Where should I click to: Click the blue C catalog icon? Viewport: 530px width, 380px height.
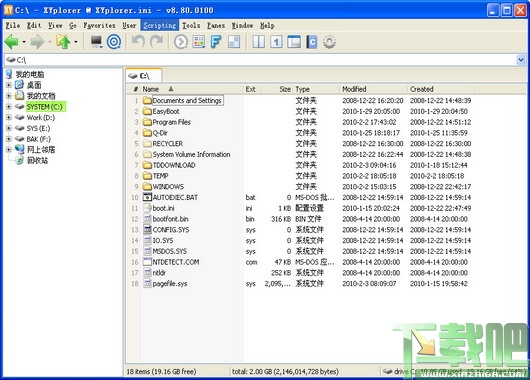(312, 42)
